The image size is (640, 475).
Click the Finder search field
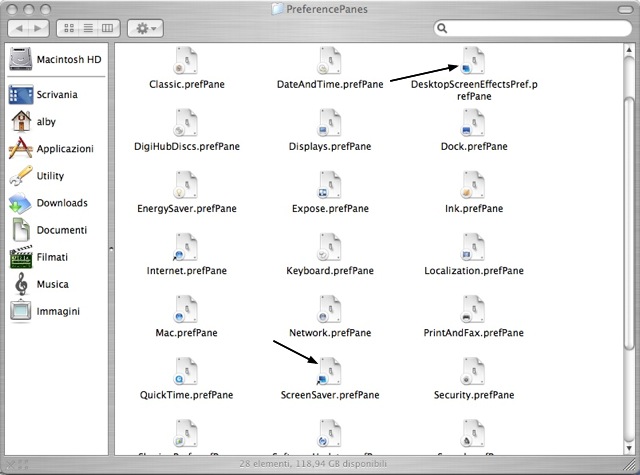(x=533, y=28)
